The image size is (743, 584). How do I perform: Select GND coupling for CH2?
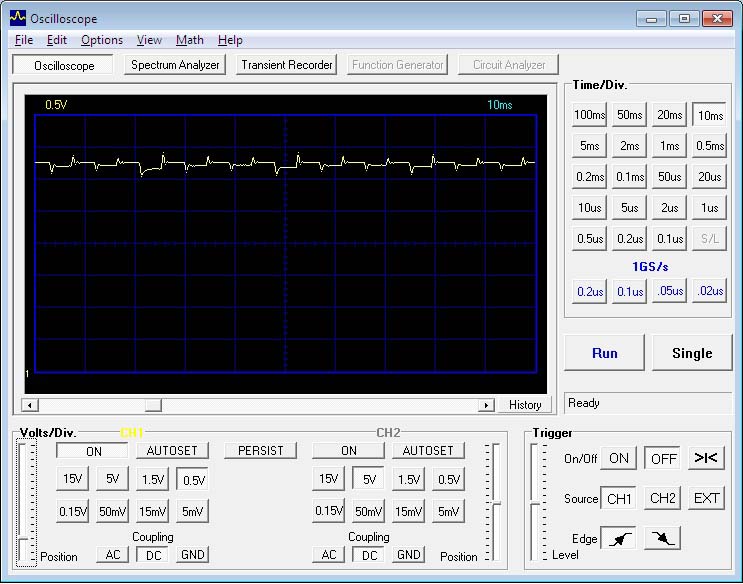pos(408,555)
